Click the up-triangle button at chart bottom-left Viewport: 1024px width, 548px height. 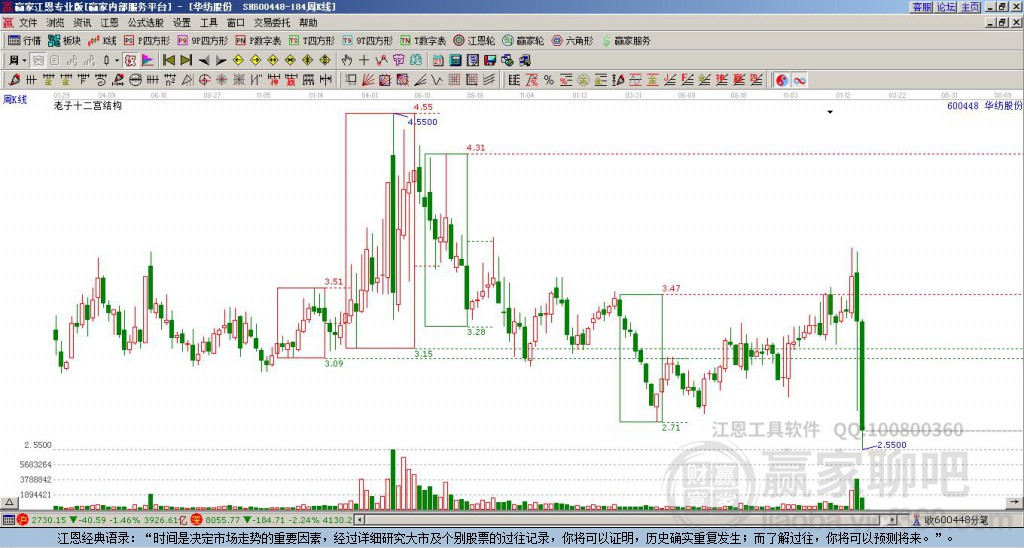[9, 502]
